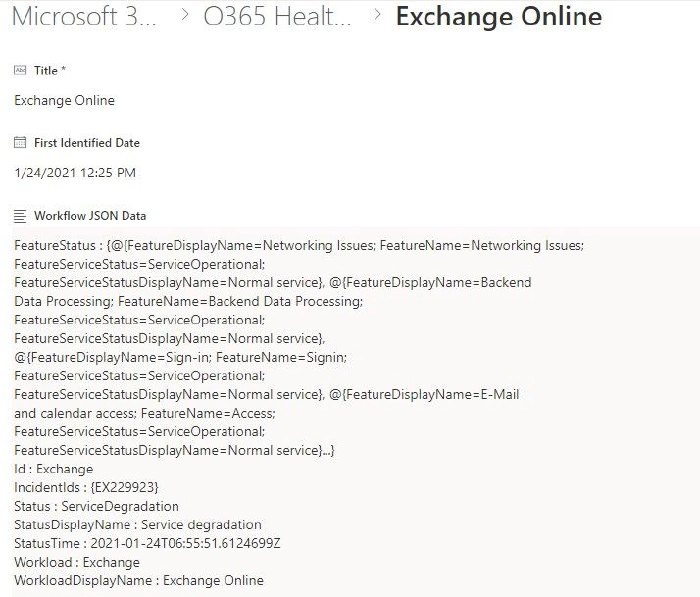
Task: Click the IncidentIds EX229923 line
Action: pos(85,487)
